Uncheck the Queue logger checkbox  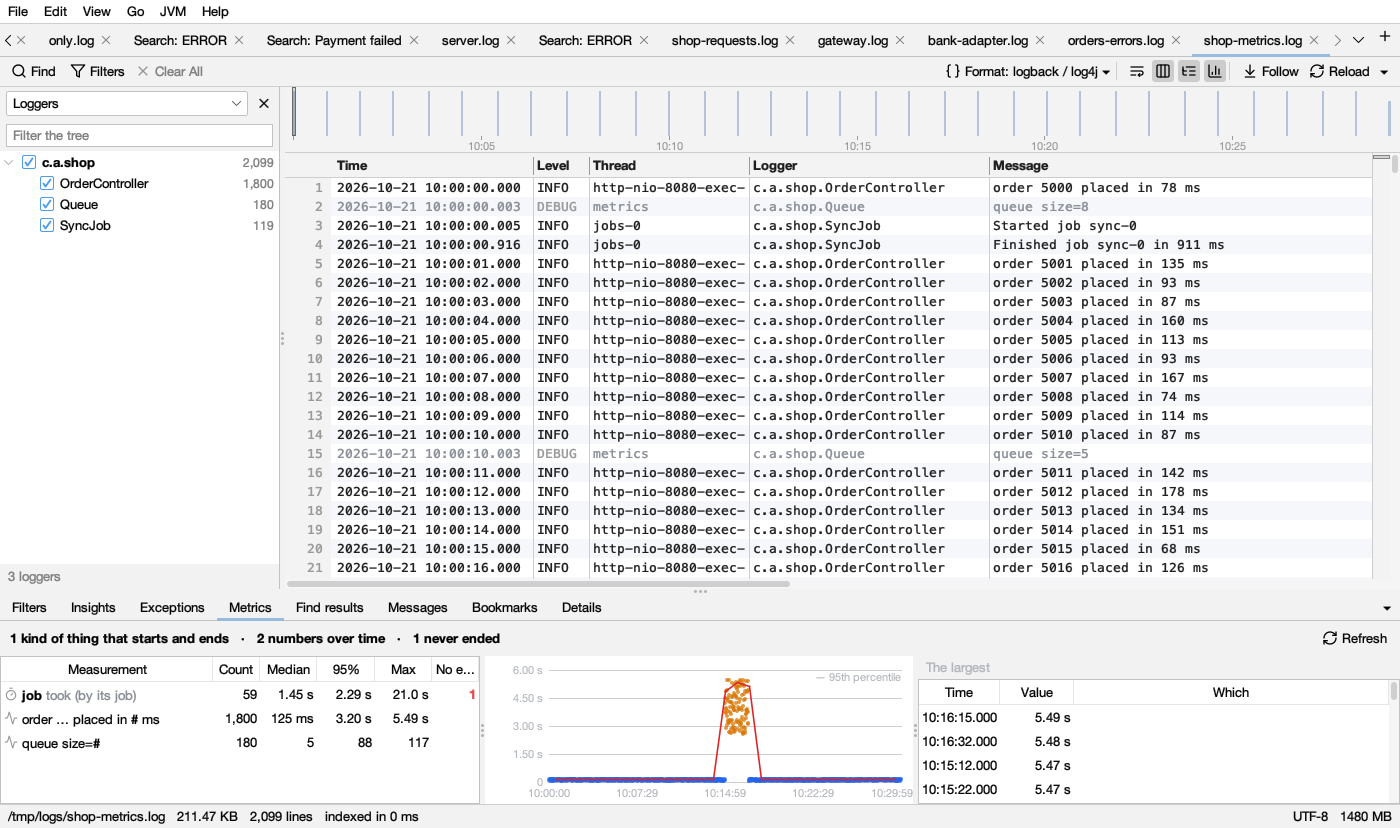click(47, 204)
